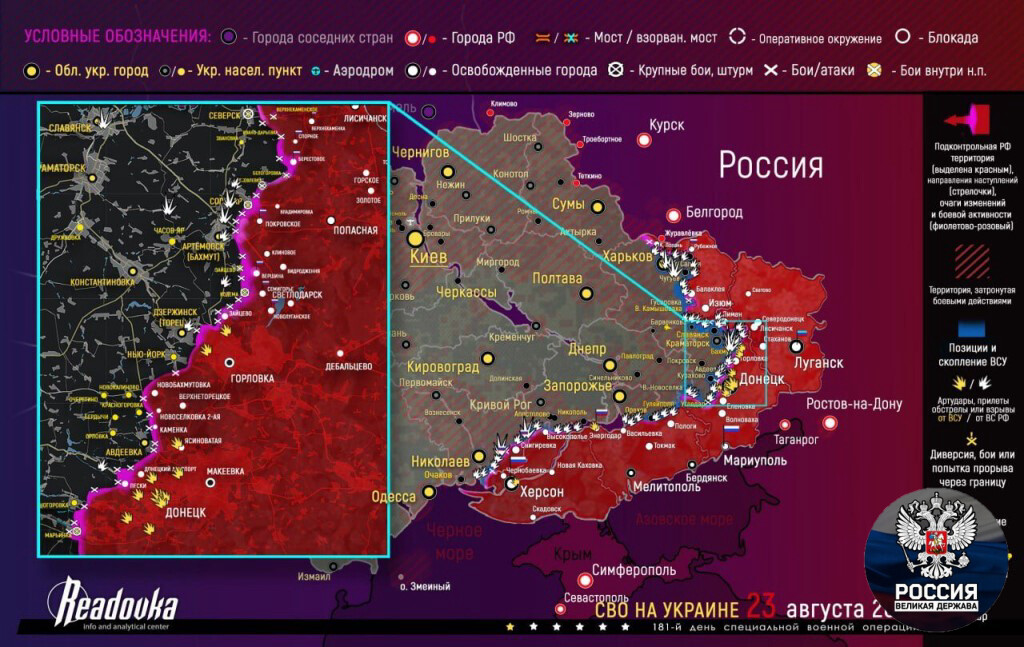
Task: Open the "Укр. насел. пункт" legend item
Action: pos(166,71)
